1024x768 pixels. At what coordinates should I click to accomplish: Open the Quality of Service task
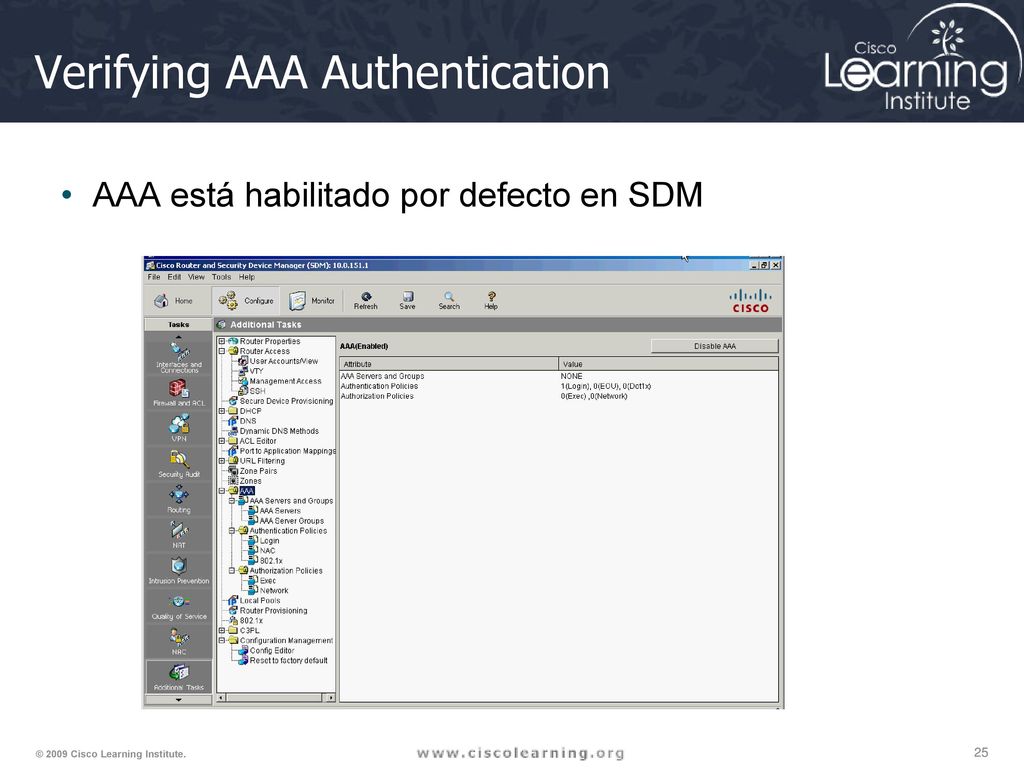[x=179, y=607]
